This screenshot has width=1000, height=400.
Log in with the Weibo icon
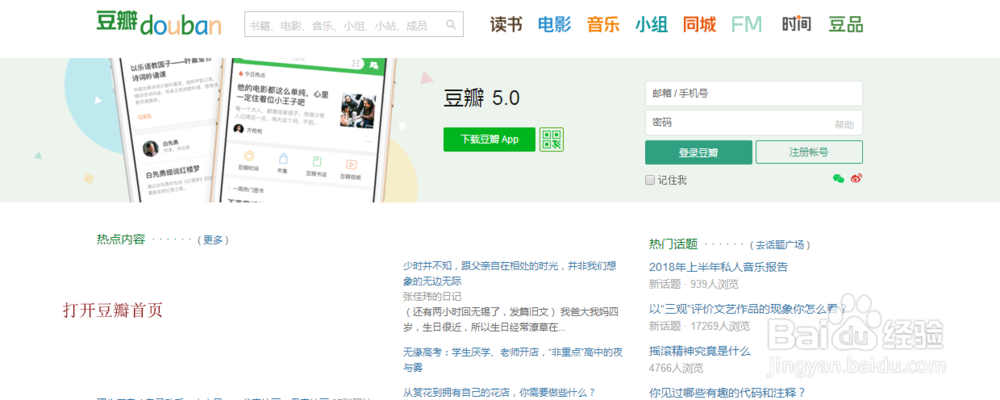[856, 179]
